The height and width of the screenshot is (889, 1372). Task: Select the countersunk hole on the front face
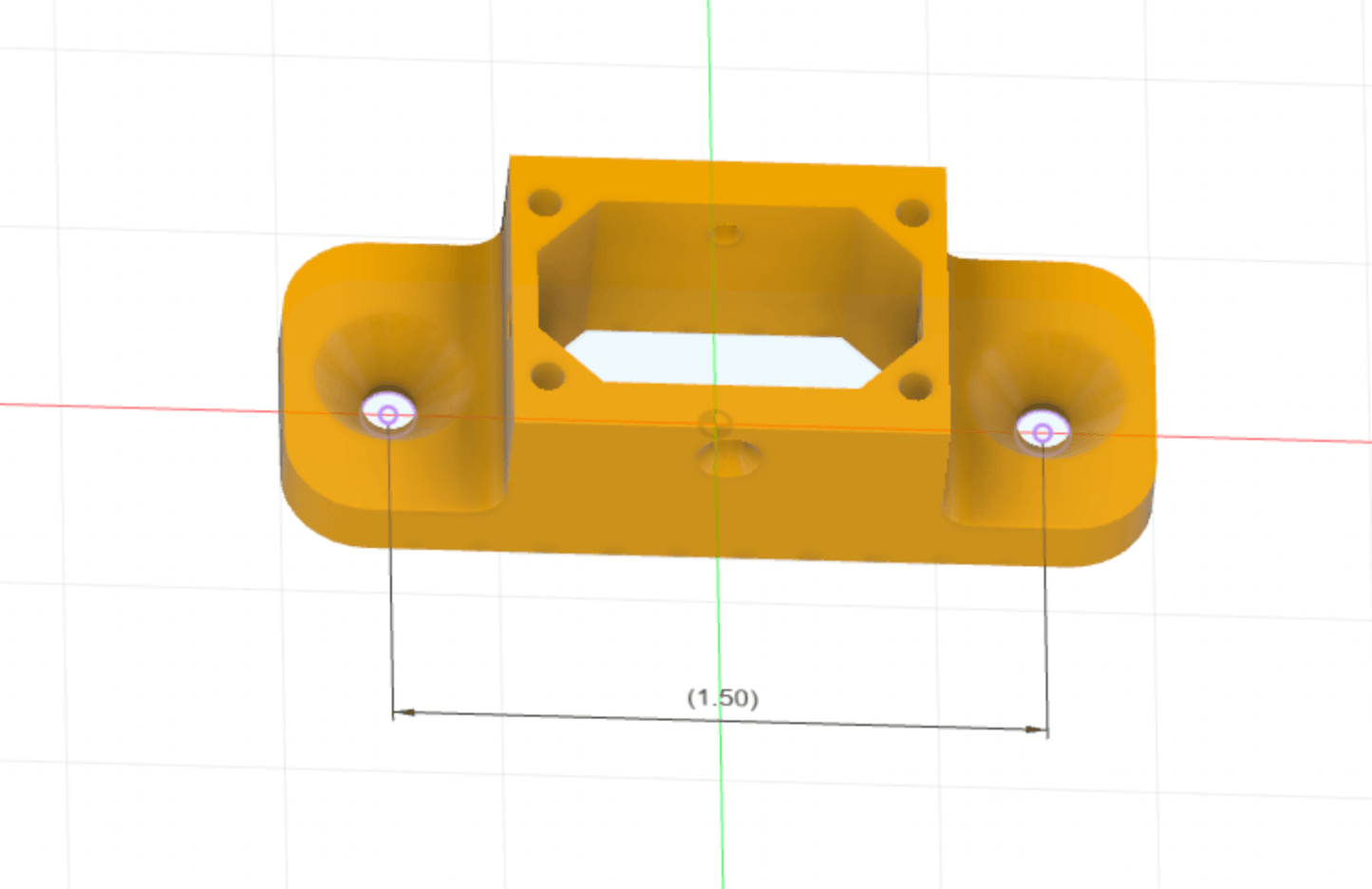click(728, 459)
